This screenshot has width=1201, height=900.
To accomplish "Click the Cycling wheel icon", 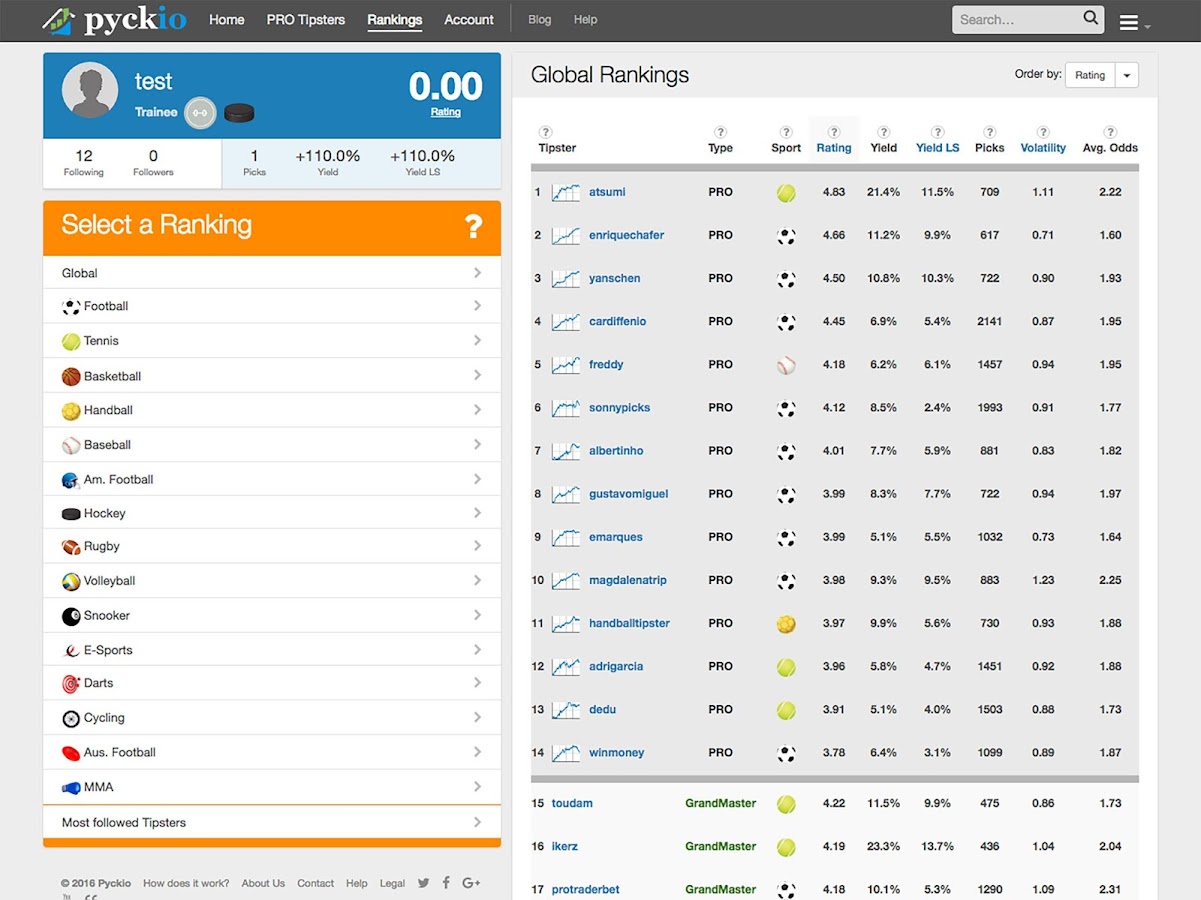I will coord(71,718).
